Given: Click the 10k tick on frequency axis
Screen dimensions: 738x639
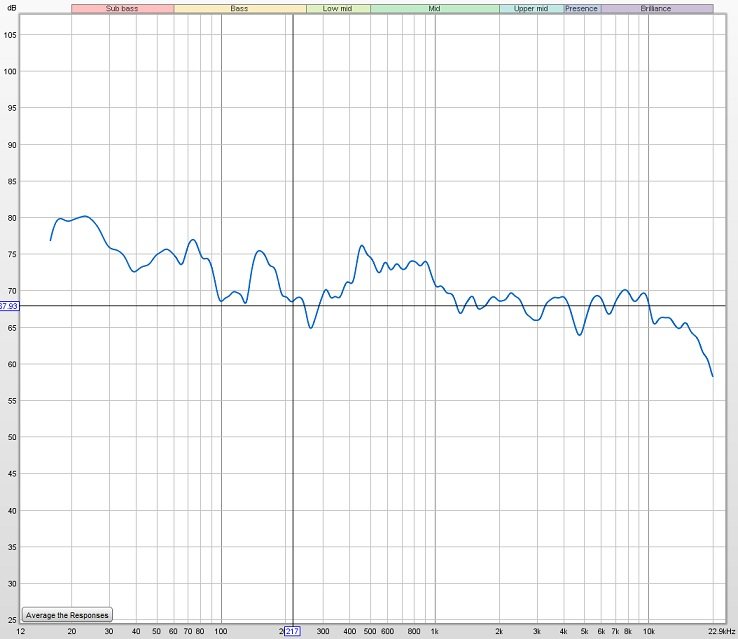Looking at the screenshot, I should click(649, 632).
